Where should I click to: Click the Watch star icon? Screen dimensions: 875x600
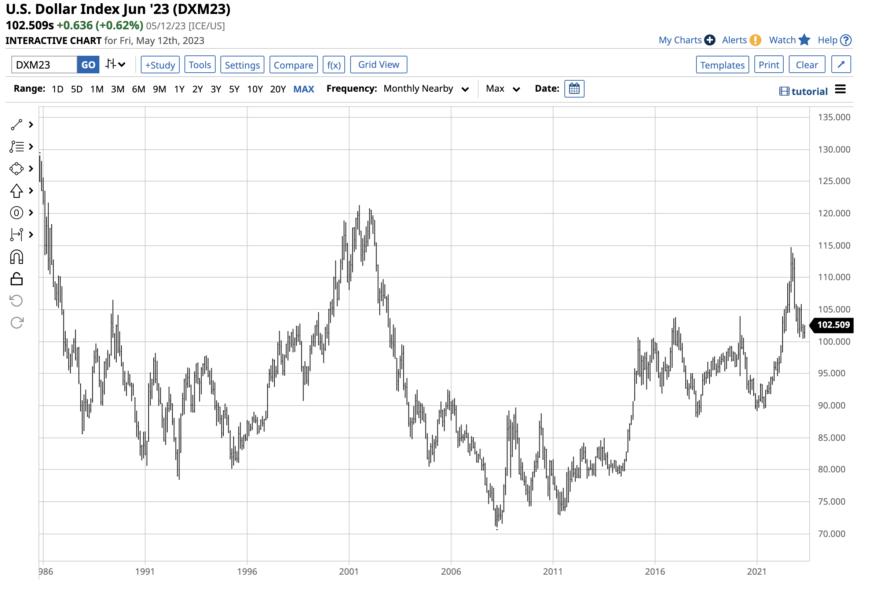click(804, 40)
